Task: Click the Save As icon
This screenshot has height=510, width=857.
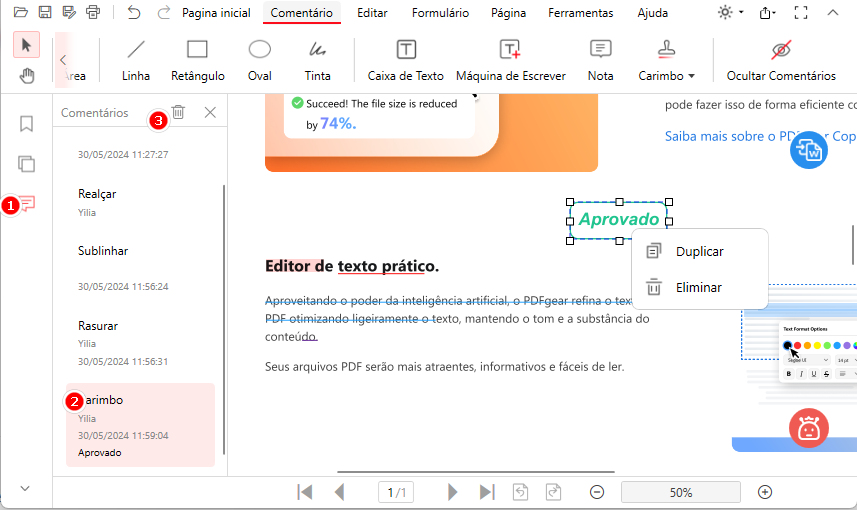Action: click(x=69, y=12)
